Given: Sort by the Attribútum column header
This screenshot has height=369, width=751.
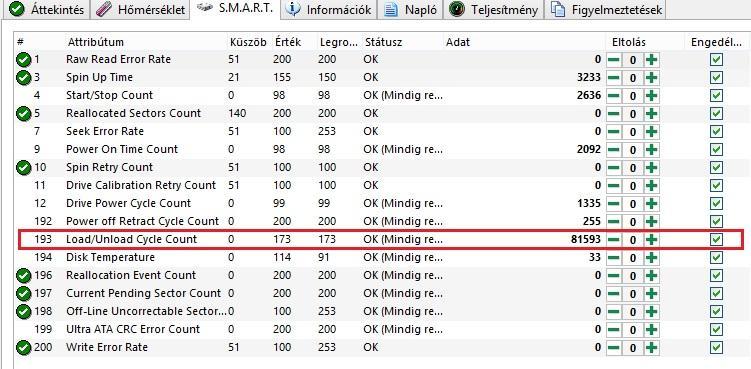Looking at the screenshot, I should (96, 42).
